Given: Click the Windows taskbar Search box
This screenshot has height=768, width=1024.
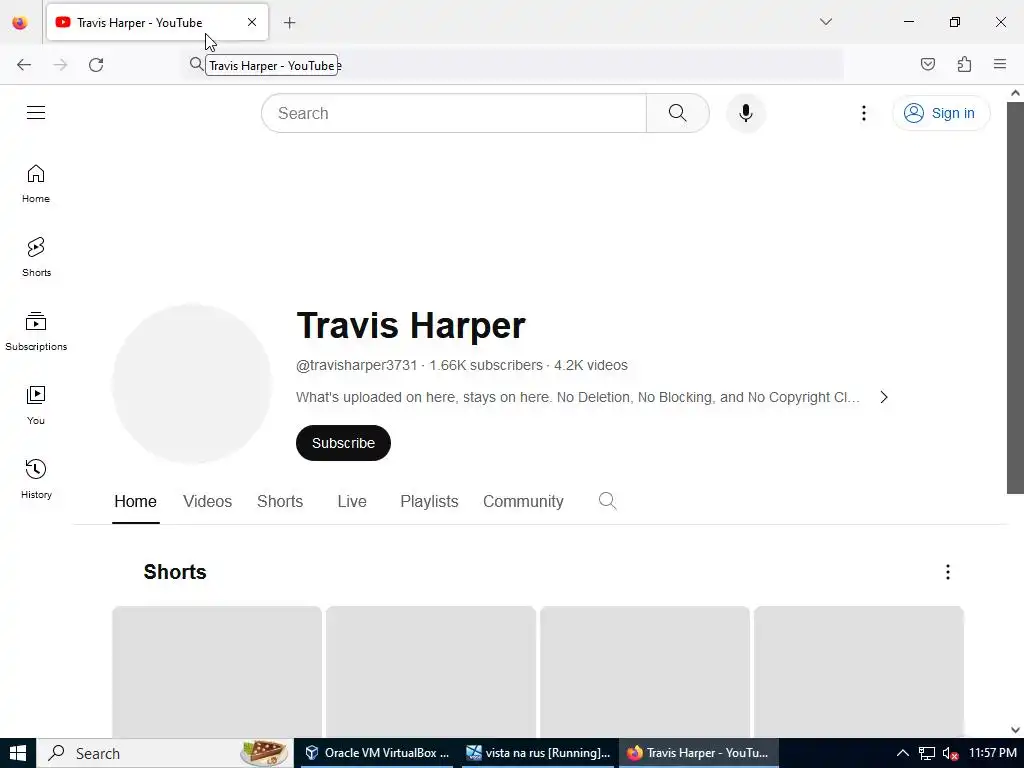Looking at the screenshot, I should pyautogui.click(x=165, y=753).
